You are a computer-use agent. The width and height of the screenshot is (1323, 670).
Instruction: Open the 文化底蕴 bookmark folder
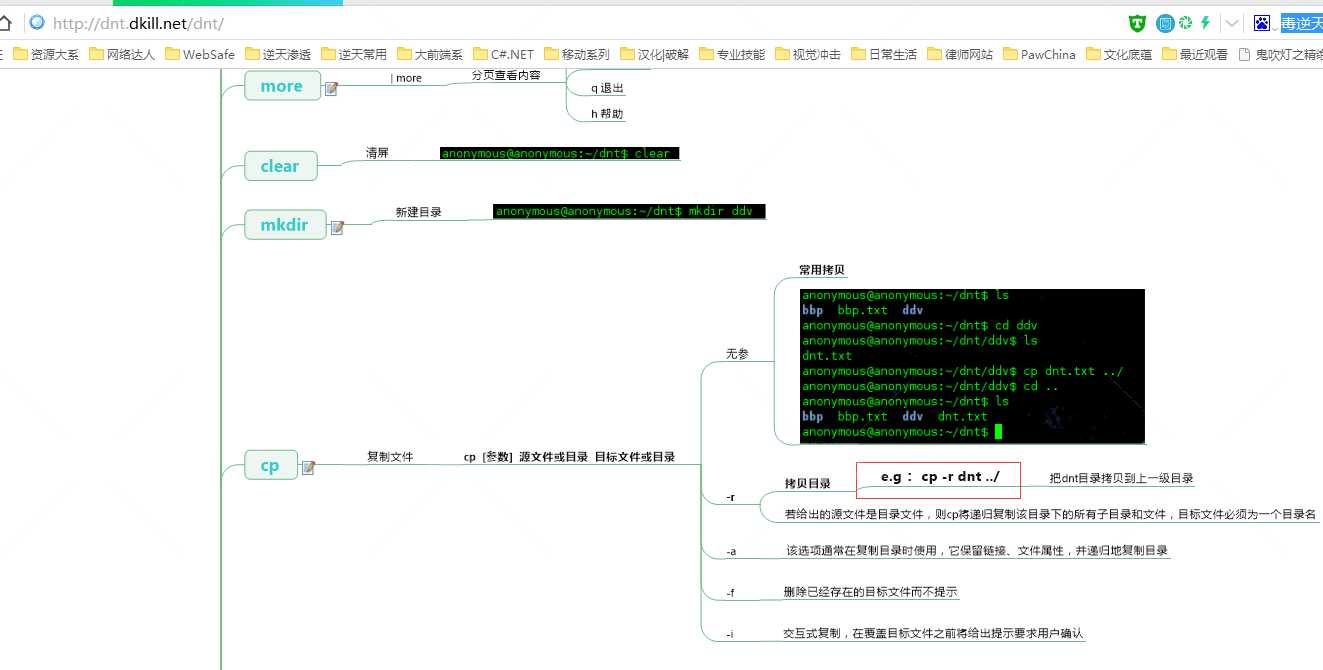(1119, 54)
